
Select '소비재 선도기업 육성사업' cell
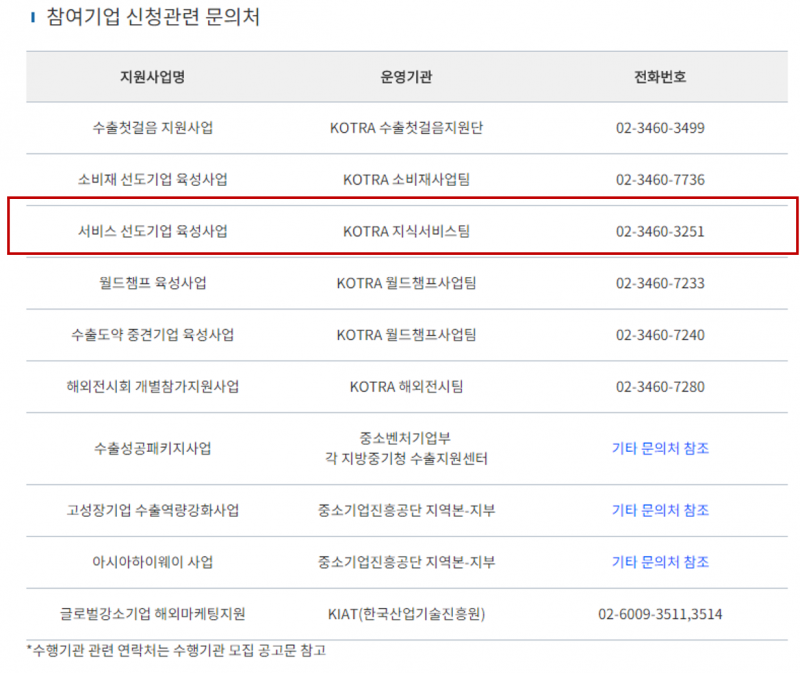(x=153, y=180)
